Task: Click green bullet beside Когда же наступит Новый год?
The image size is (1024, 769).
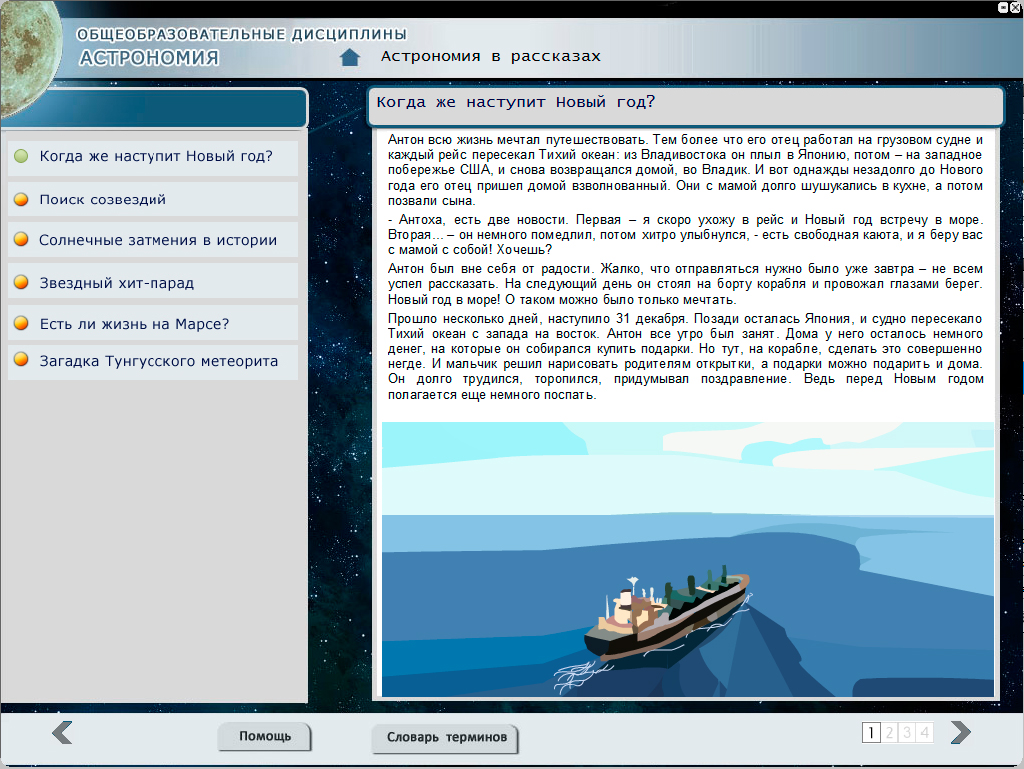Action: [x=22, y=156]
